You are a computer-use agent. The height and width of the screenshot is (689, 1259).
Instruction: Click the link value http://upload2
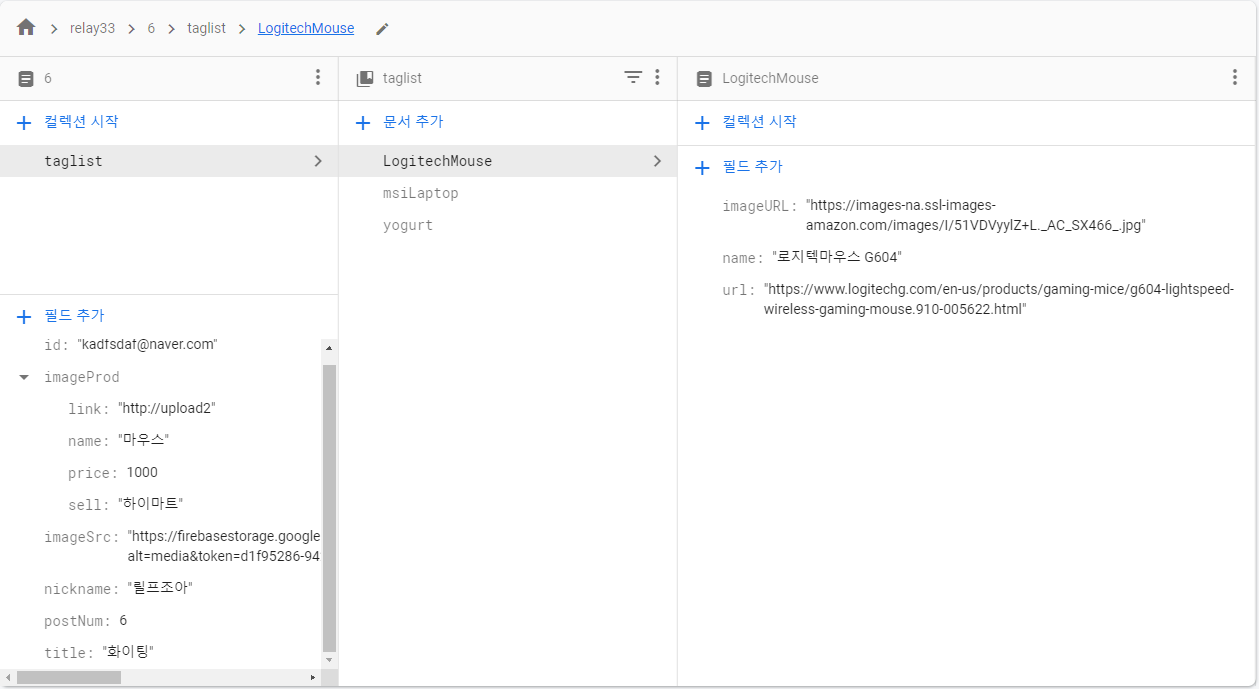click(x=167, y=409)
